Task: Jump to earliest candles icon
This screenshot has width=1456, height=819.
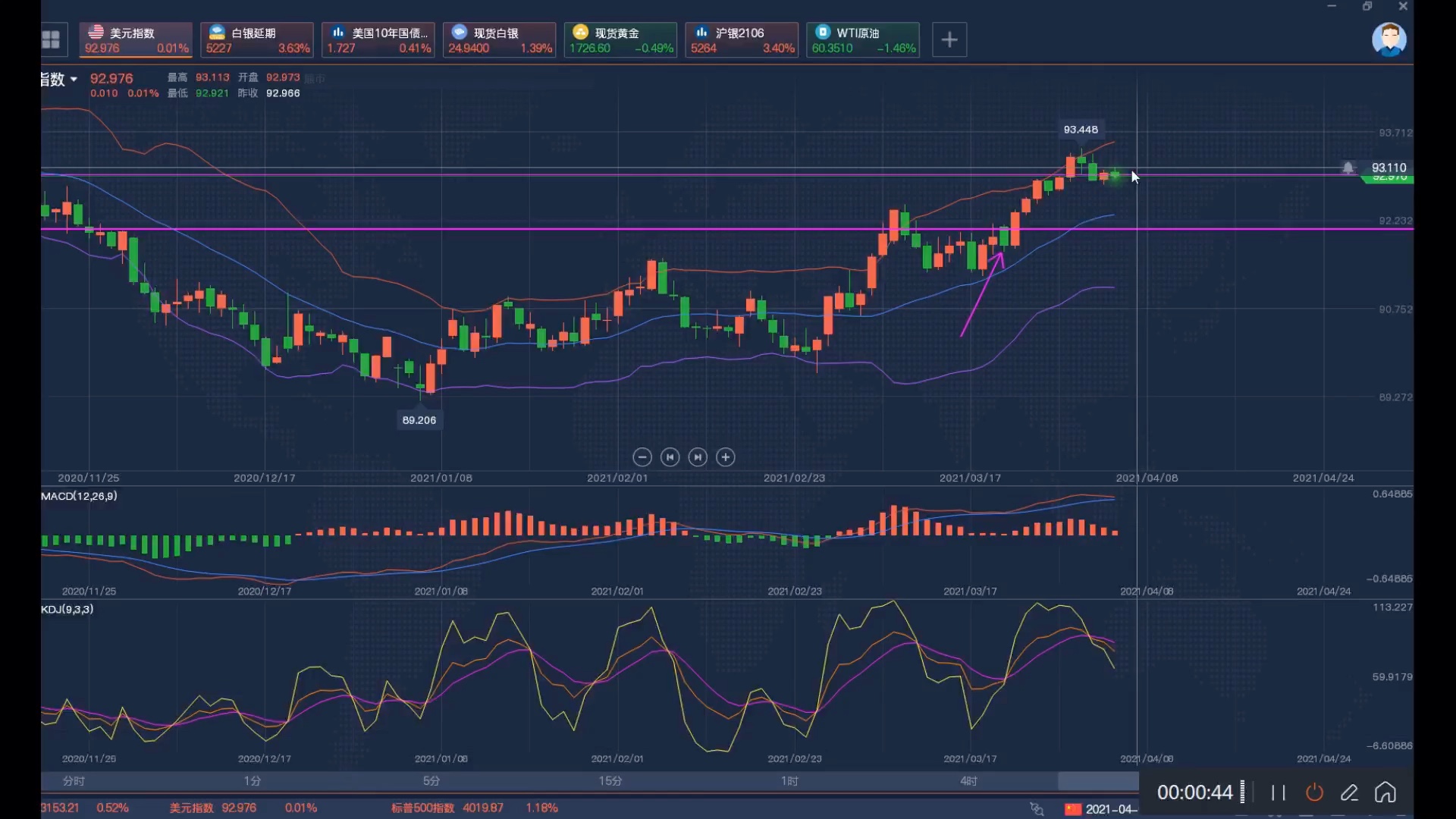Action: (x=670, y=457)
